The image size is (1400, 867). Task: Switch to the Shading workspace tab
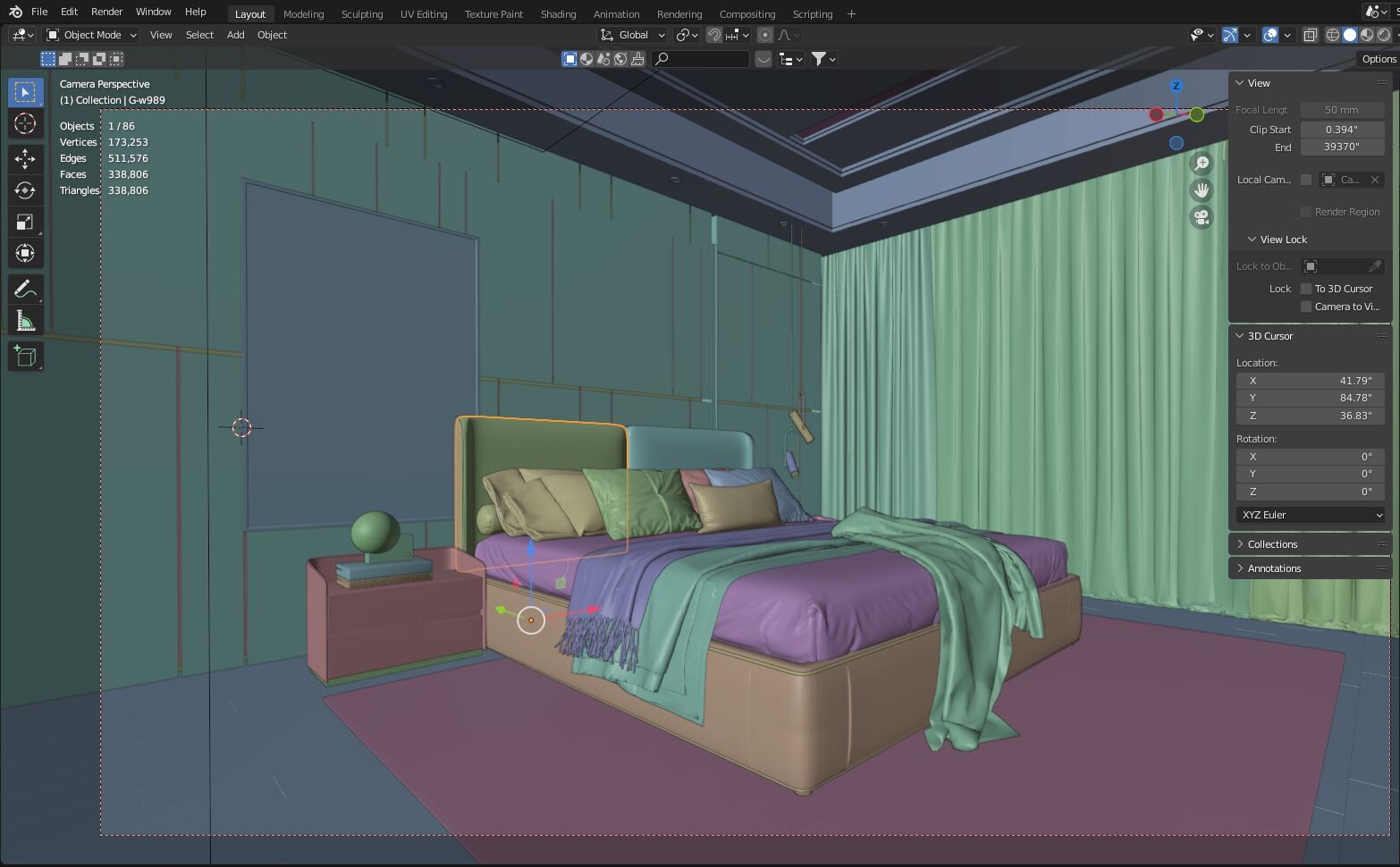tap(557, 13)
